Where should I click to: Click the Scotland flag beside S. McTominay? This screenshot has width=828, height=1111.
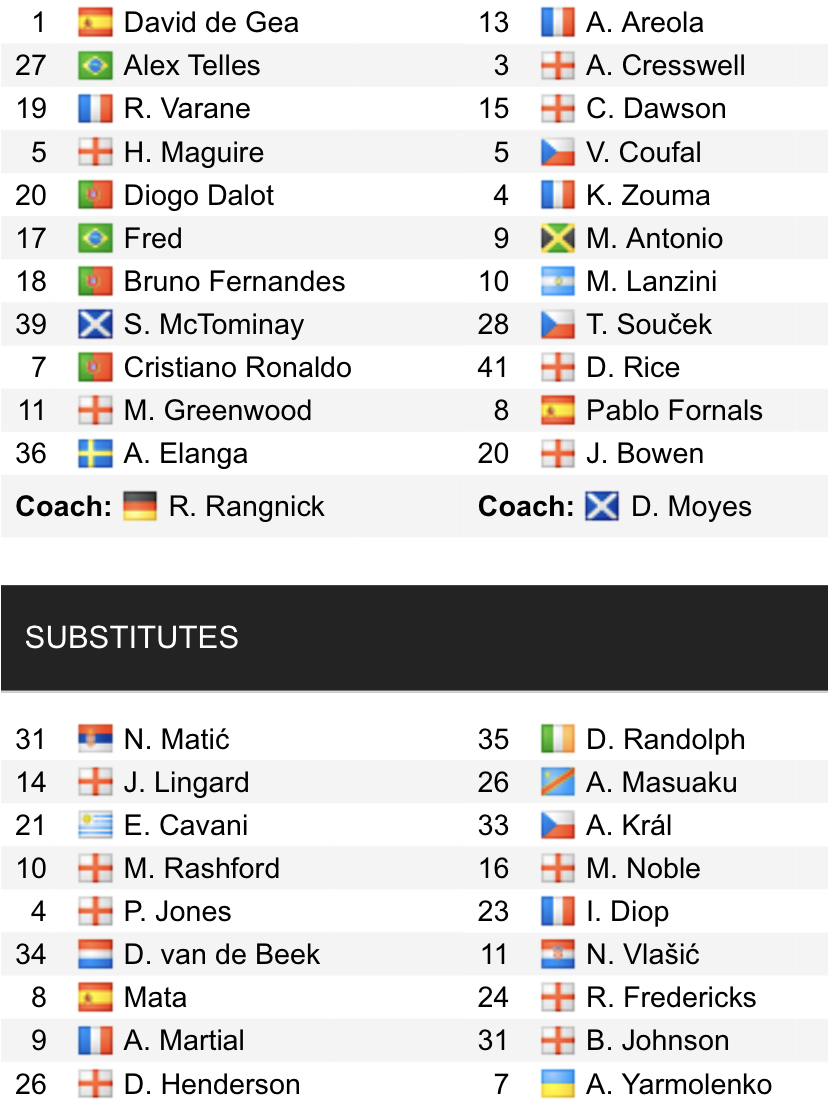(x=95, y=324)
